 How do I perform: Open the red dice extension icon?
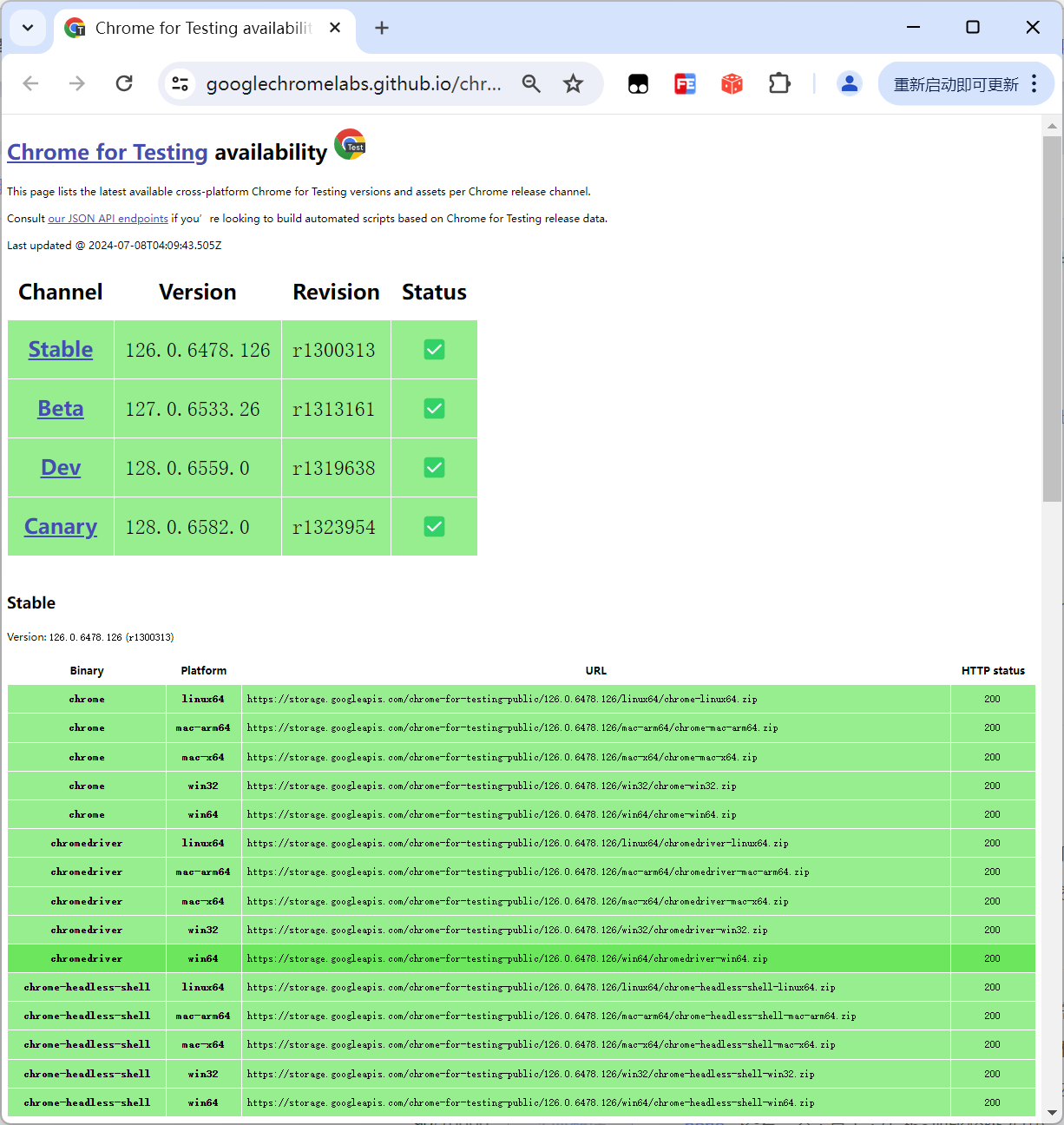click(x=732, y=83)
